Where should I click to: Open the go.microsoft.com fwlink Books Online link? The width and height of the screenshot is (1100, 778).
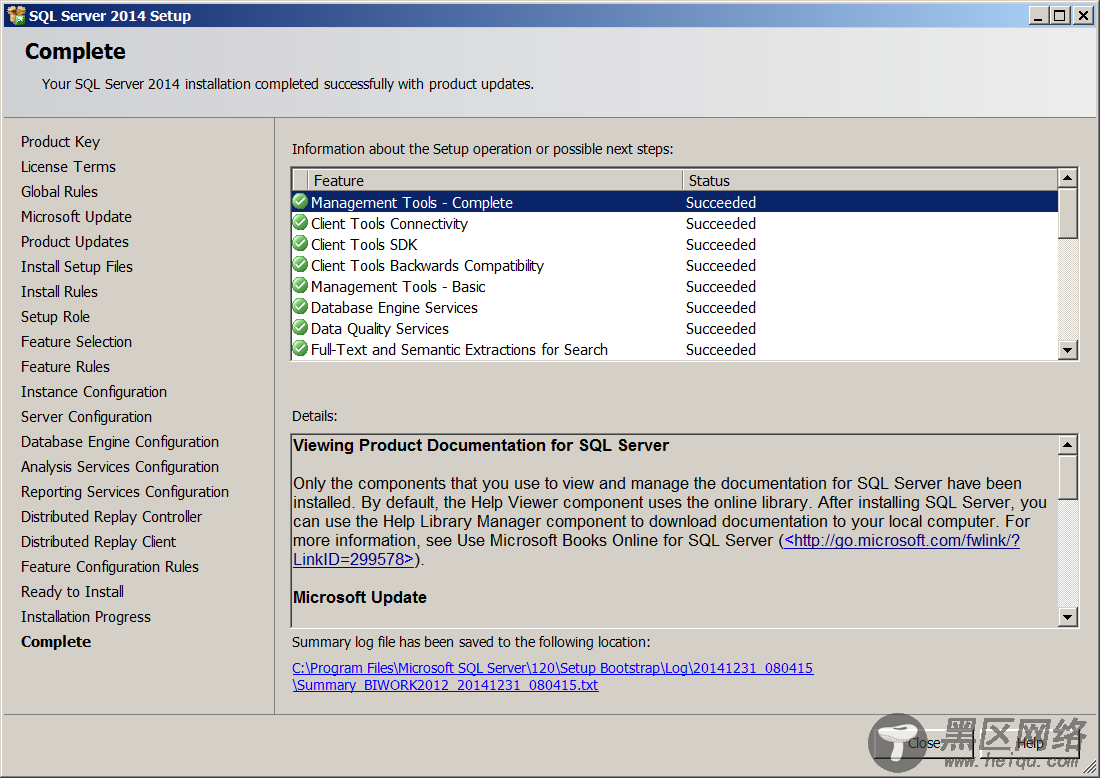pyautogui.click(x=901, y=540)
